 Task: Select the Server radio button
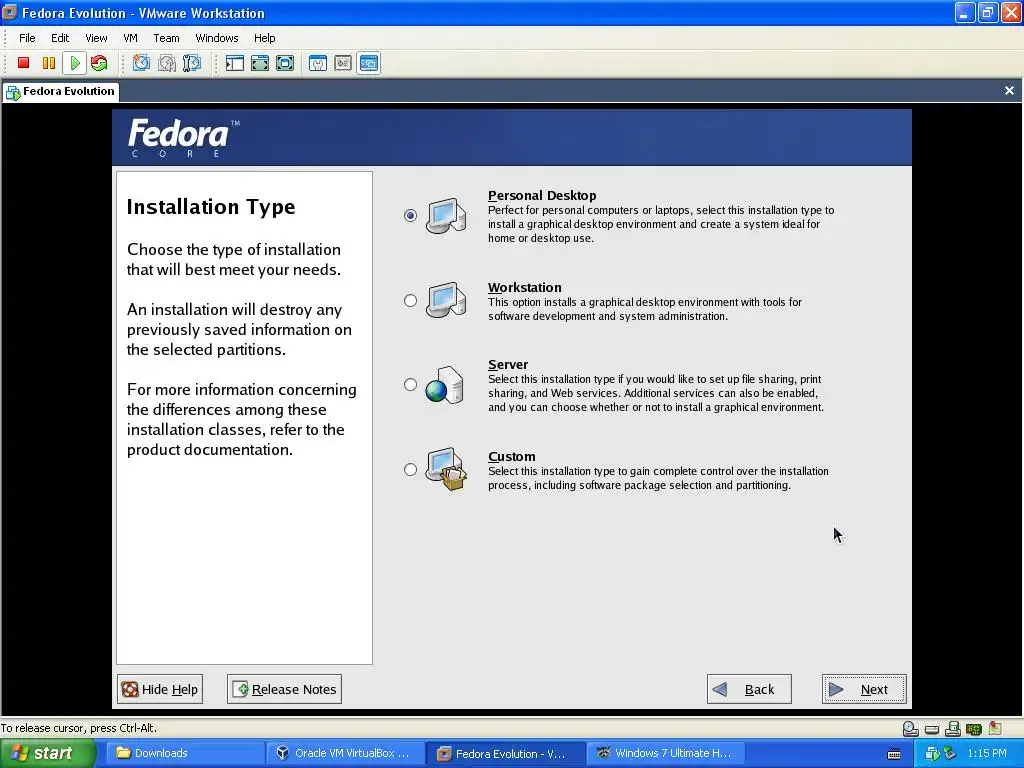pos(410,385)
